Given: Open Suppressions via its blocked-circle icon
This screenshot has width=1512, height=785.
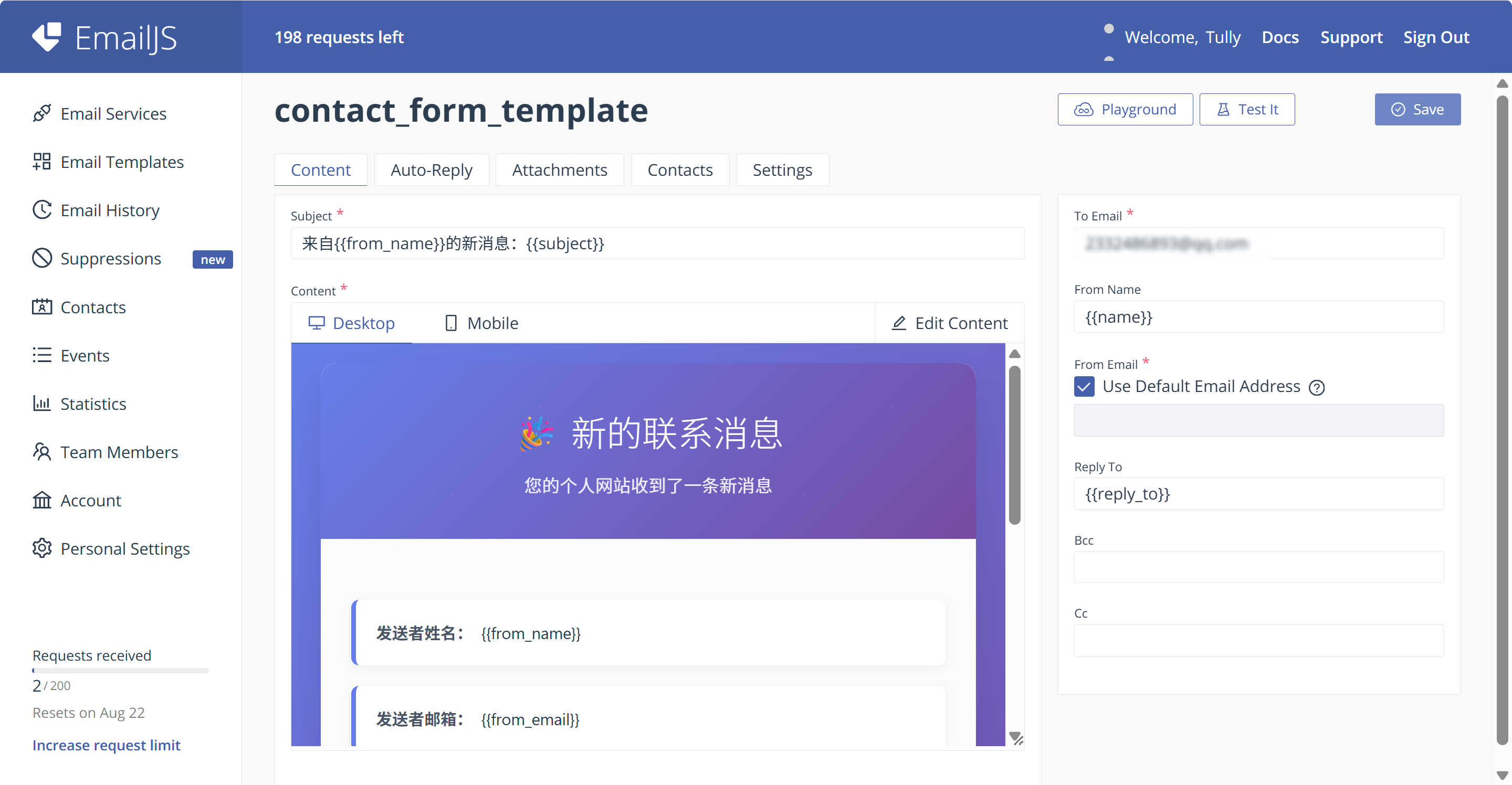Looking at the screenshot, I should coord(41,258).
